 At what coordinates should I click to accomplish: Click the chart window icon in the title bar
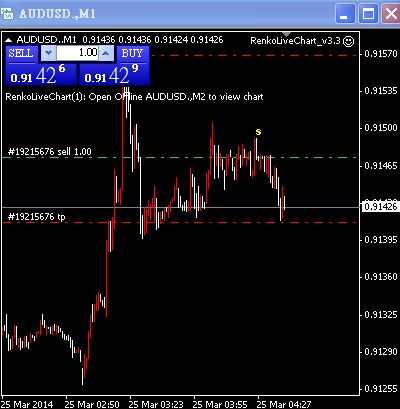[7, 14]
